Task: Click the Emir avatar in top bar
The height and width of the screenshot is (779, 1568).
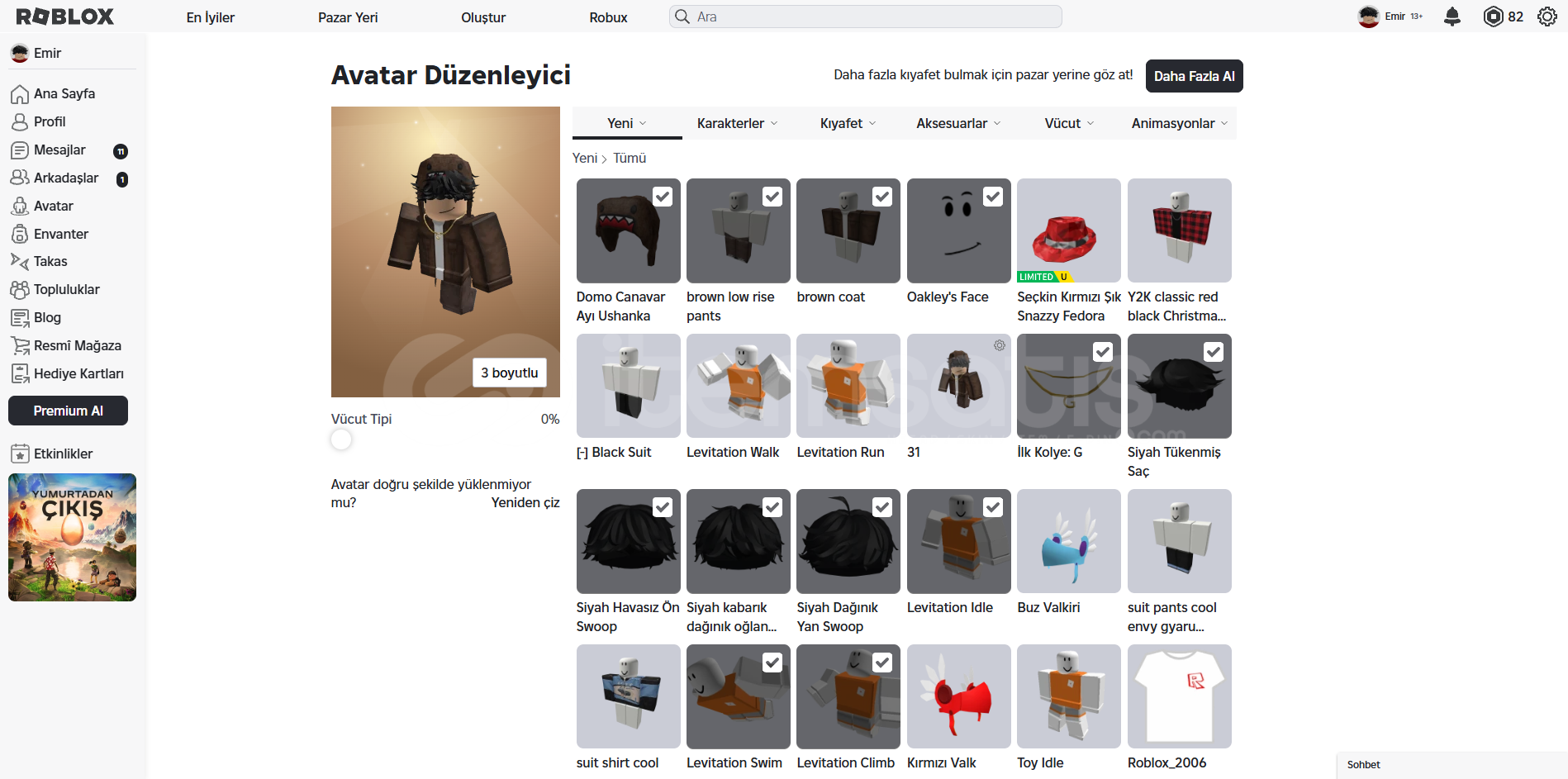Action: tap(1369, 17)
